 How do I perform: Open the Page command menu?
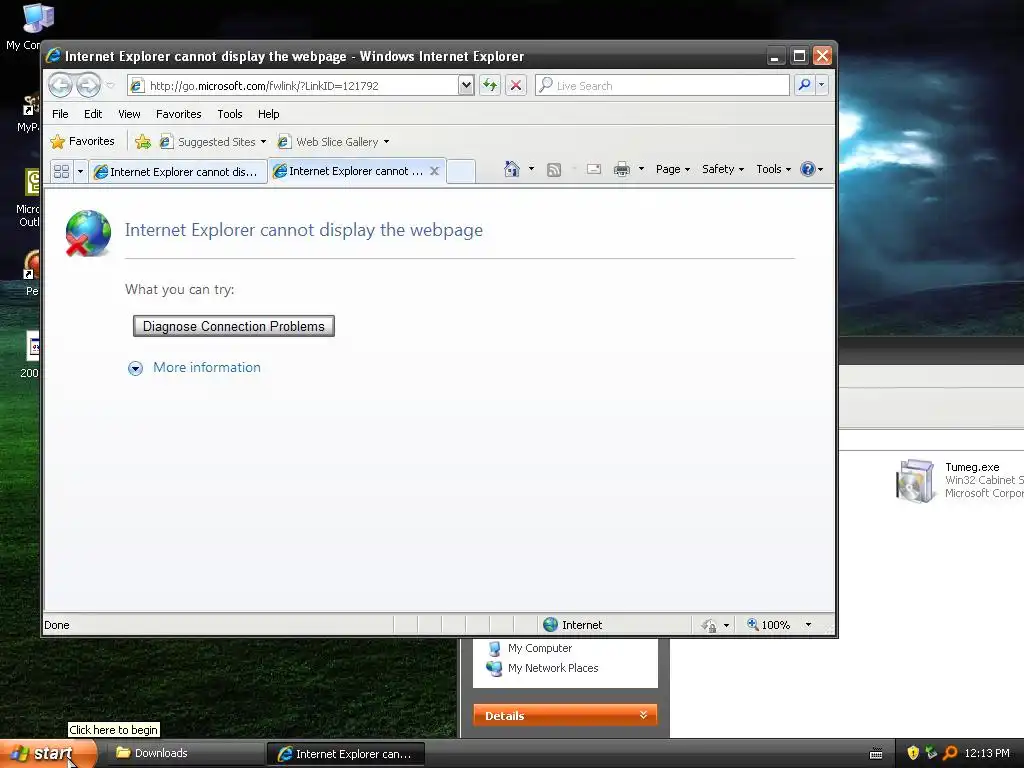click(673, 169)
